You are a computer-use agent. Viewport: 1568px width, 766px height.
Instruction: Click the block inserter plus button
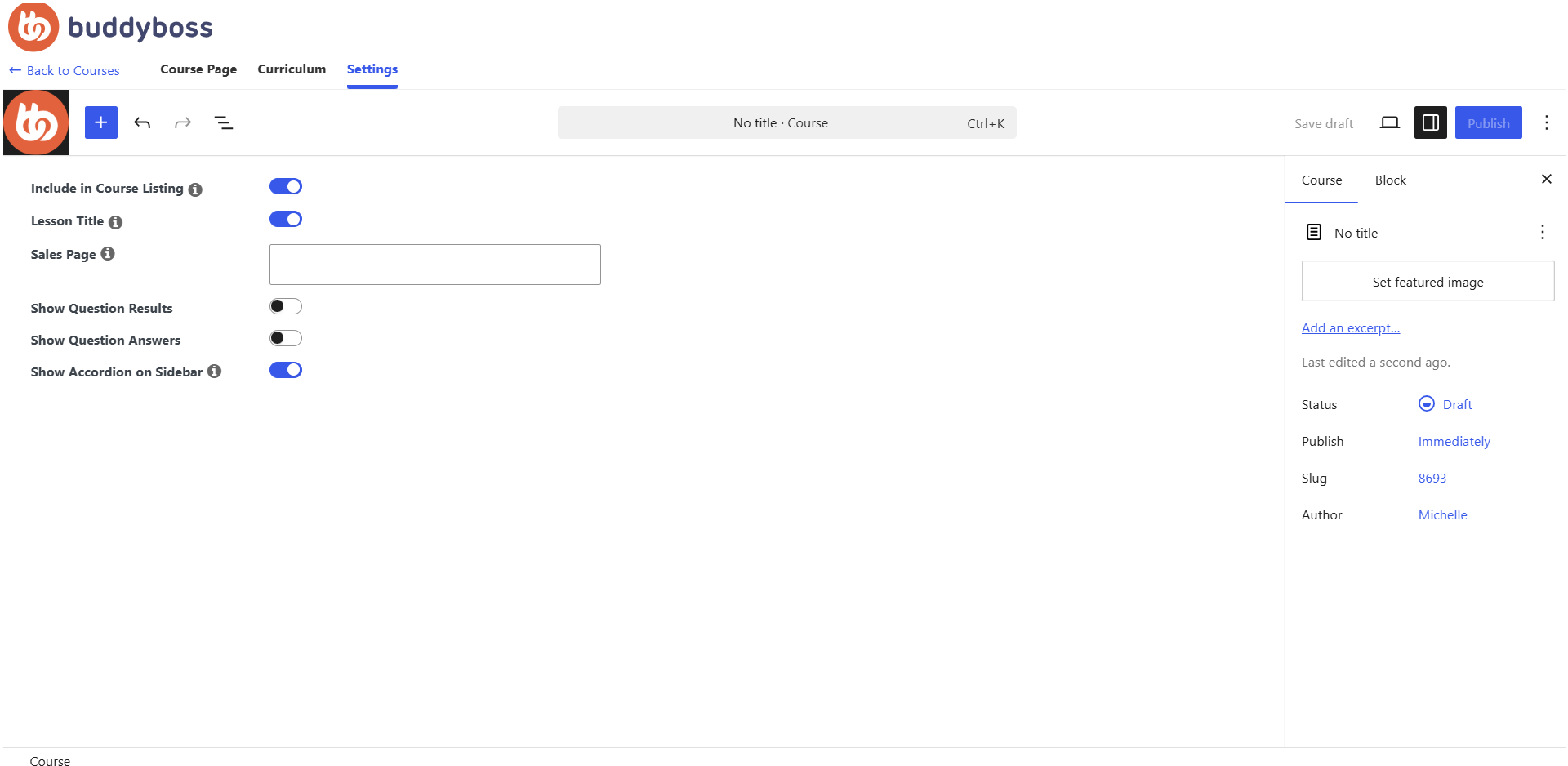(101, 122)
